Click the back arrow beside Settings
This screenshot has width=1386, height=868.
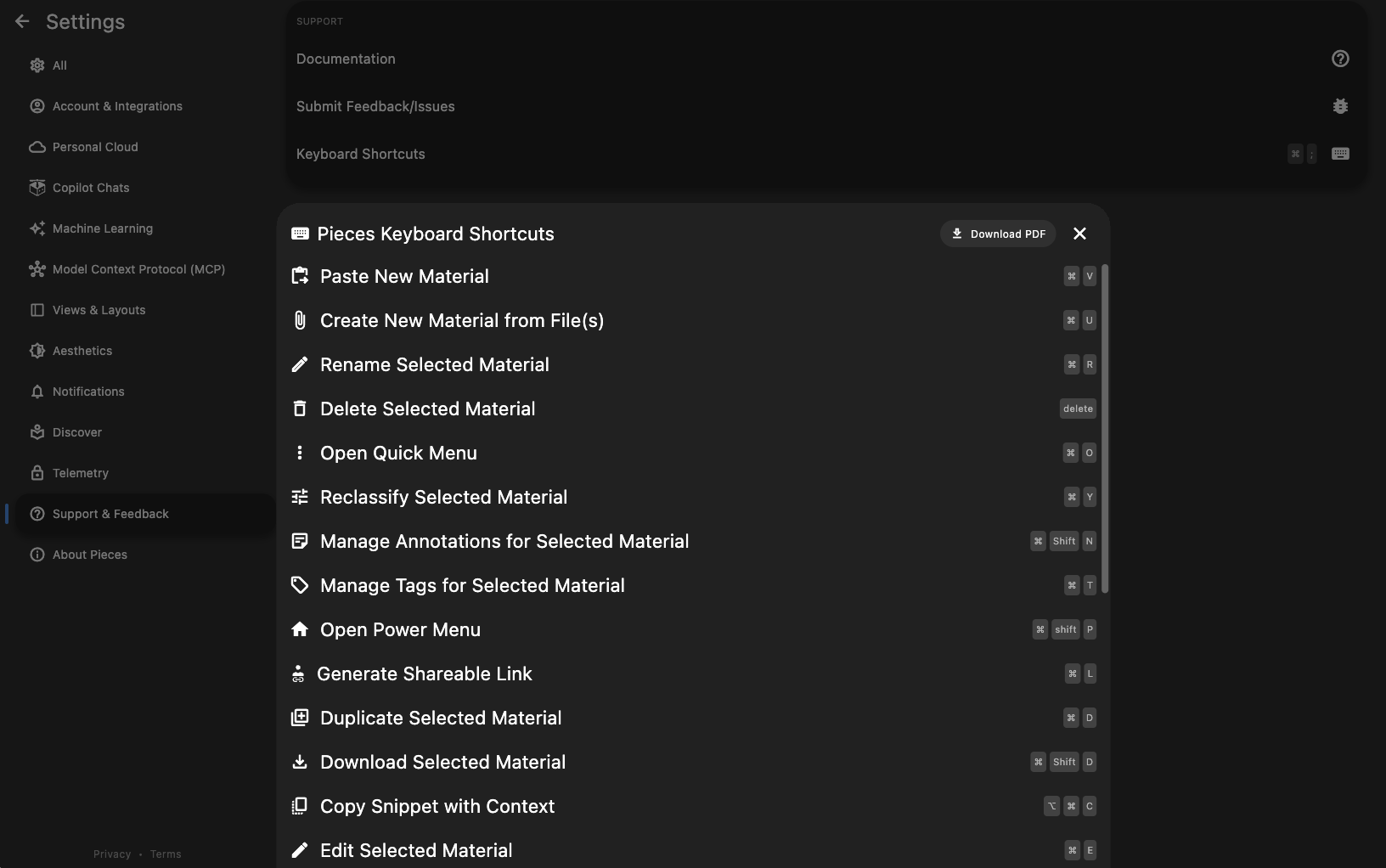22,22
